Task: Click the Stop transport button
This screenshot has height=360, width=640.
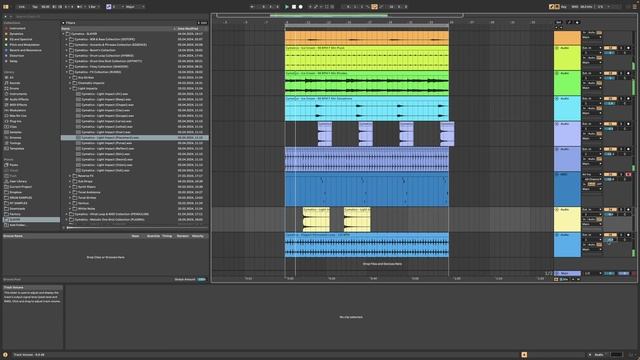Action: [294, 7]
